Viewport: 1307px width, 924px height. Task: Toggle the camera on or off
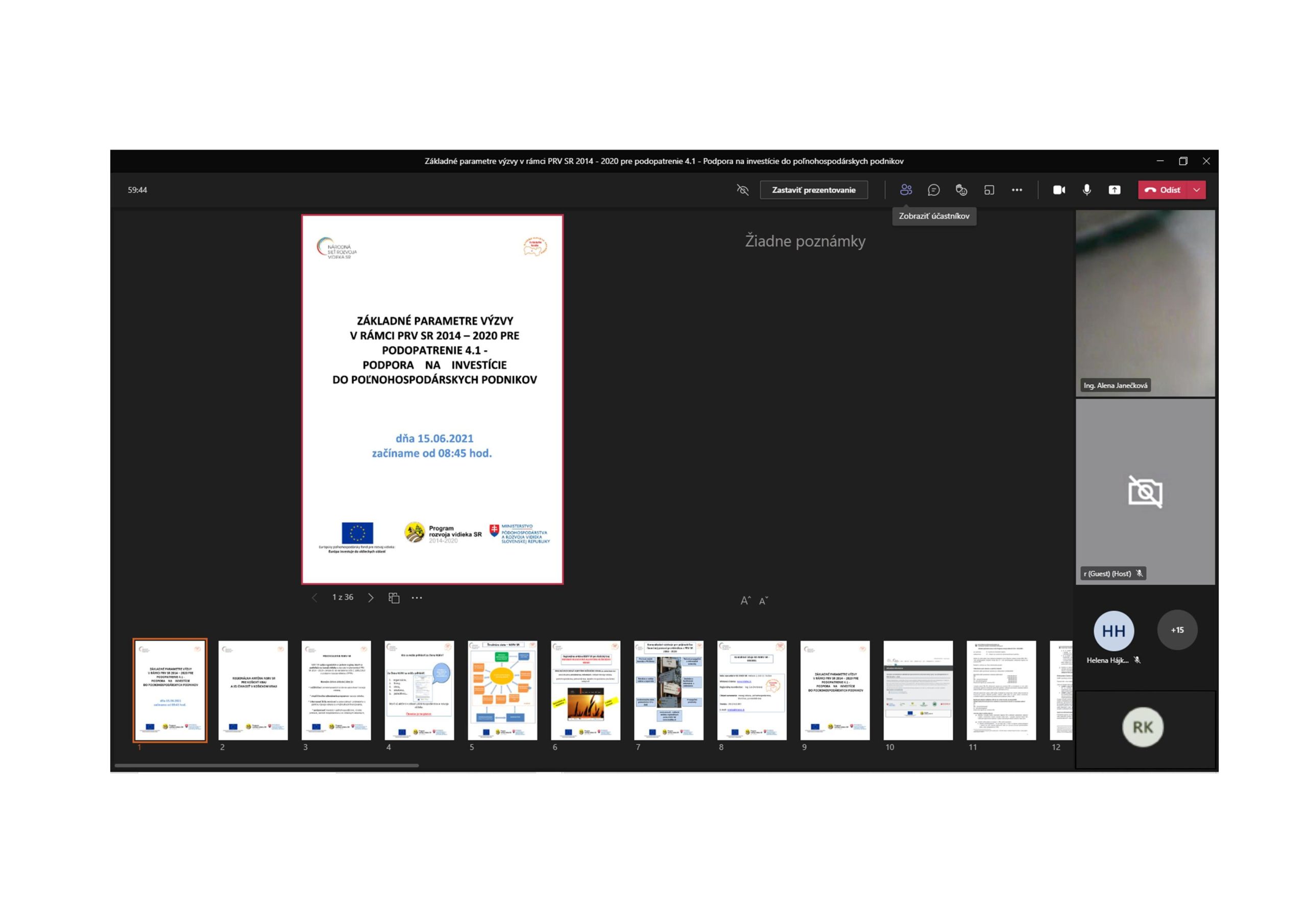coord(1059,189)
